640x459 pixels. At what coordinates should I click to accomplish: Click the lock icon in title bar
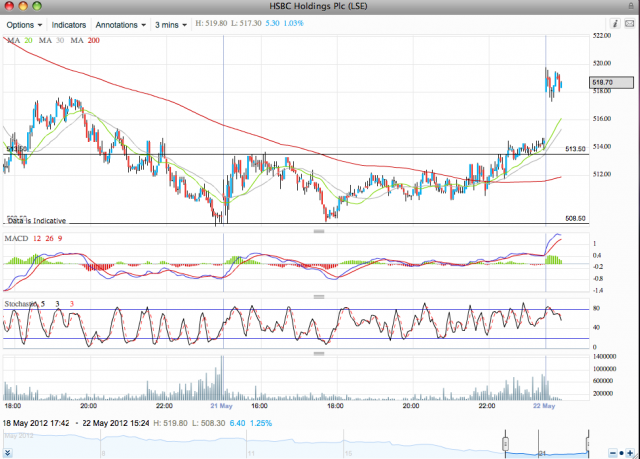[631, 6]
